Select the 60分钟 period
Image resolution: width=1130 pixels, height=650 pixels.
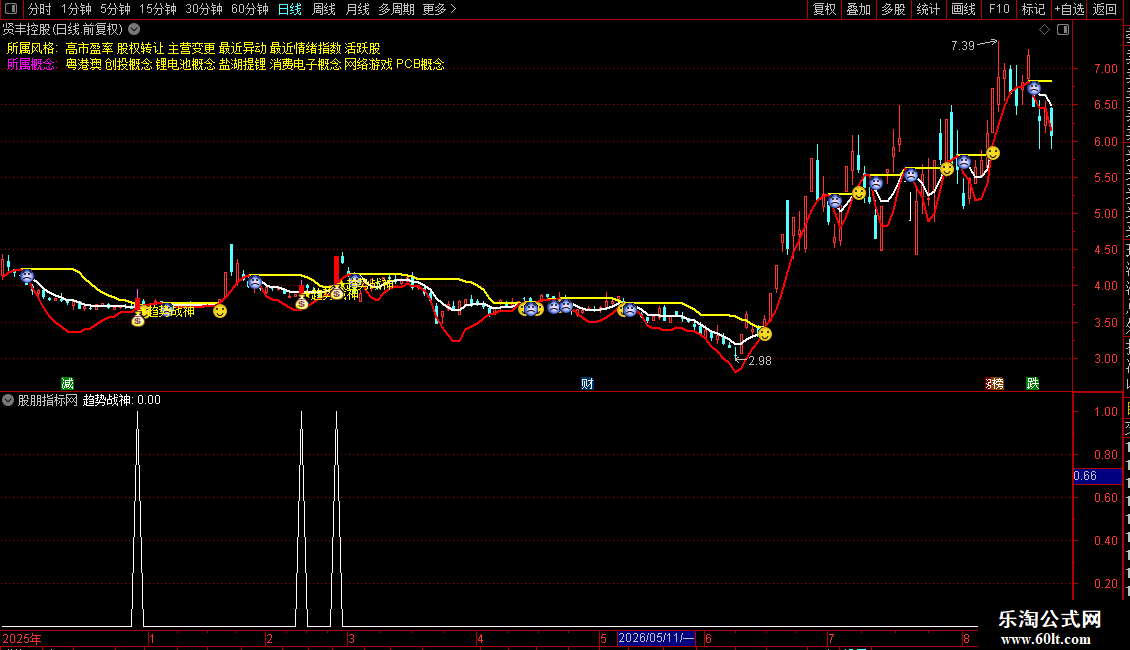tap(250, 9)
